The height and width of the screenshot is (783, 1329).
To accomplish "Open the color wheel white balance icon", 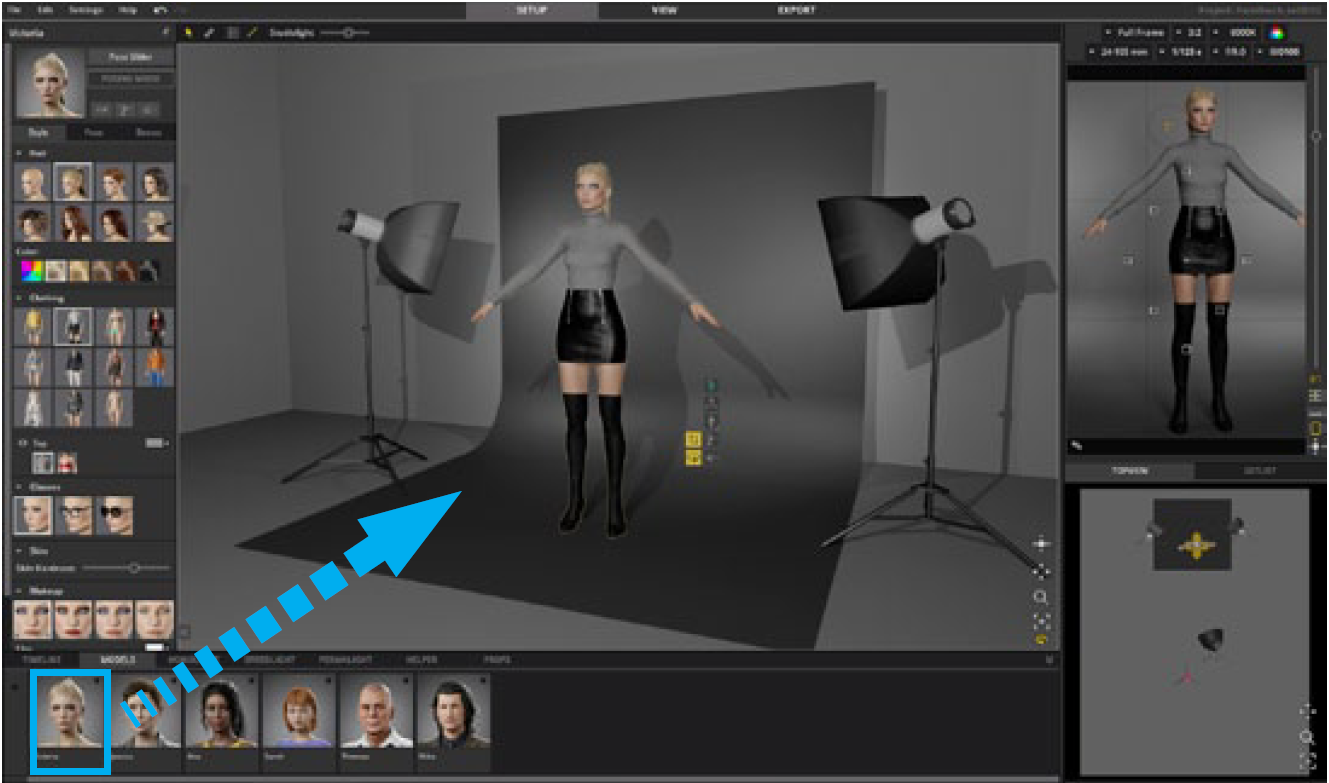I will coord(1277,32).
